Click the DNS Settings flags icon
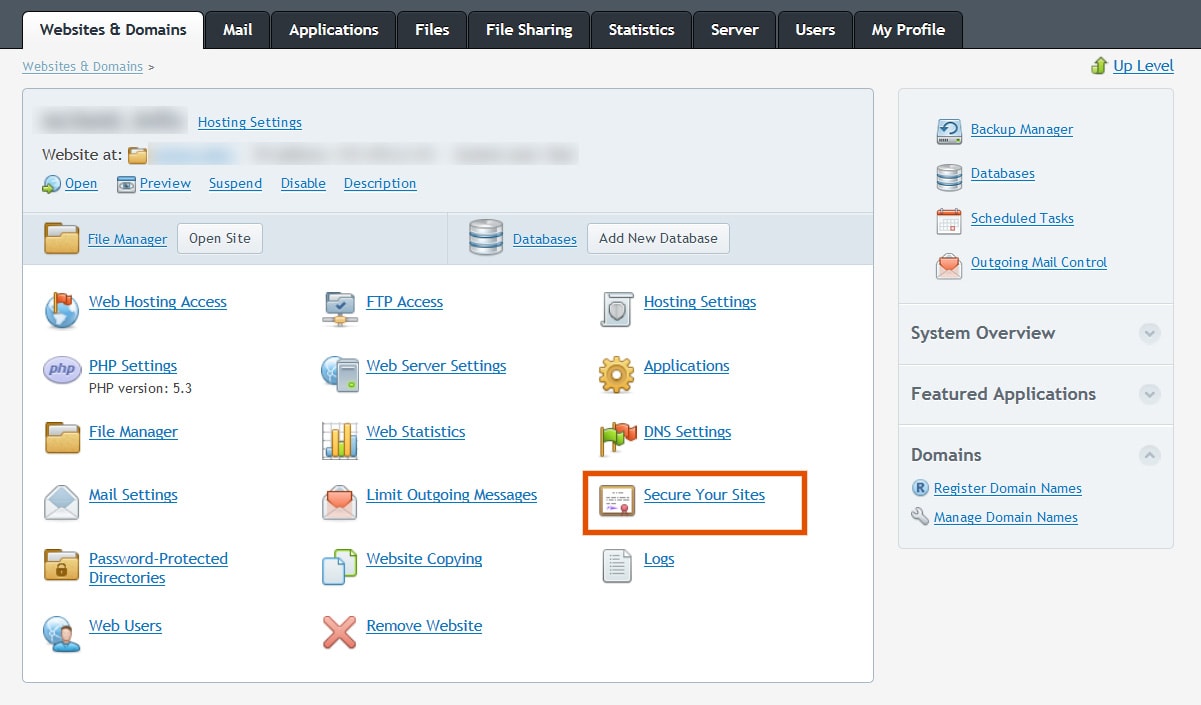1201x705 pixels. pyautogui.click(x=617, y=438)
